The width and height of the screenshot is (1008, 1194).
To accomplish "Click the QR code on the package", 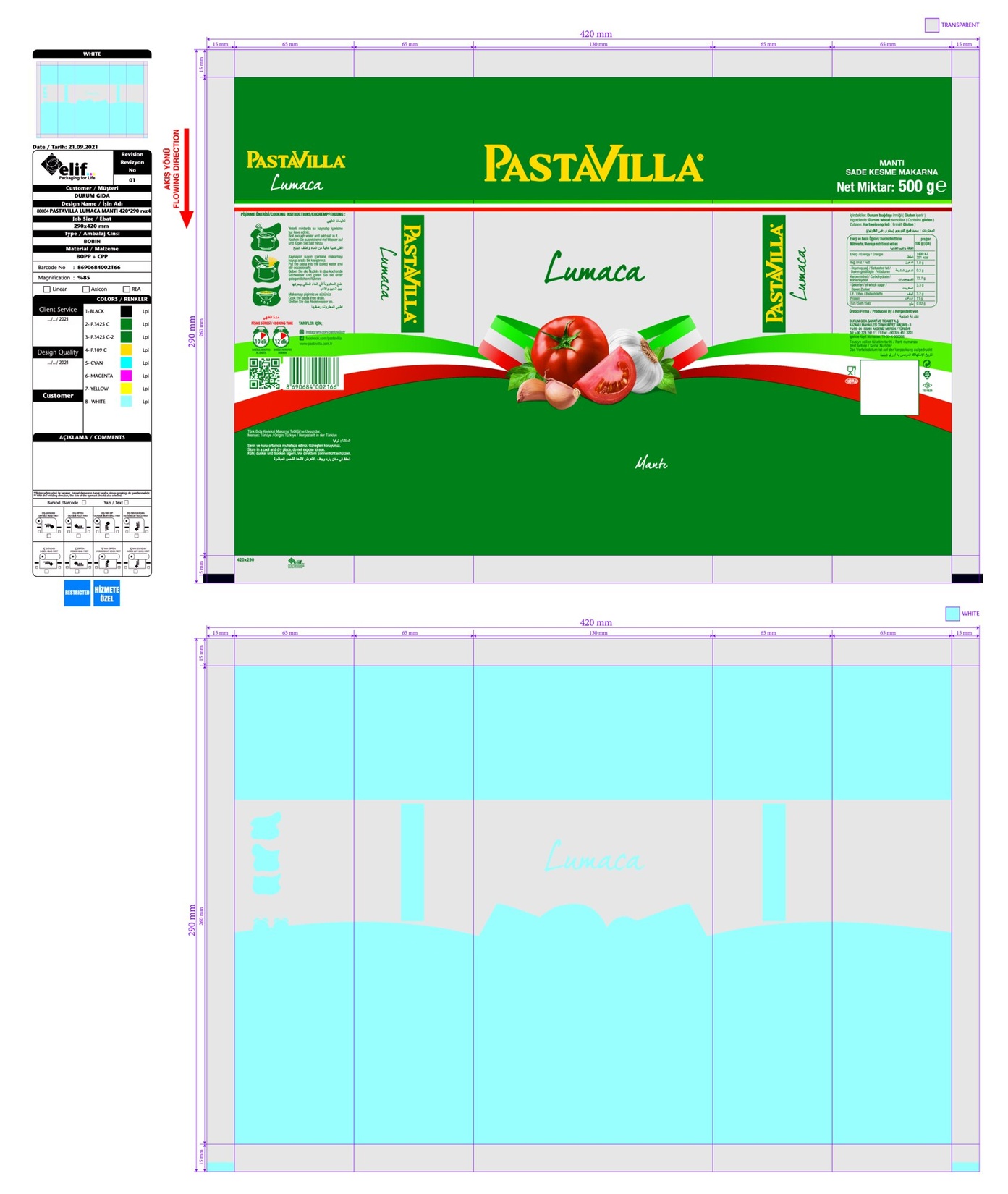I will pos(264,374).
